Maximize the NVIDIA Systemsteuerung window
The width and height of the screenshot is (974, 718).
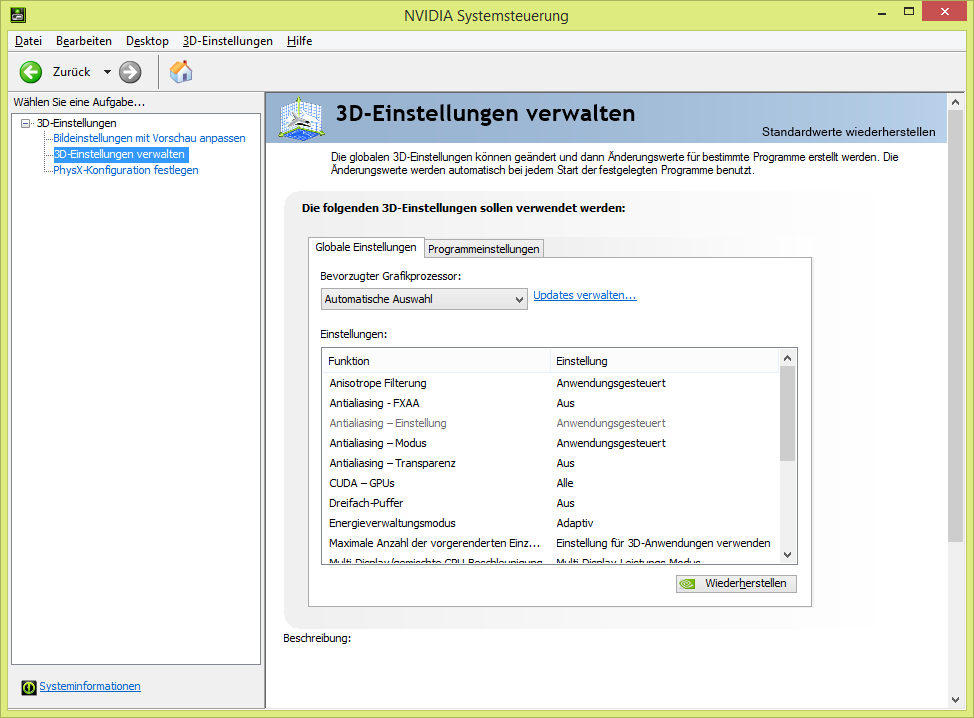909,12
